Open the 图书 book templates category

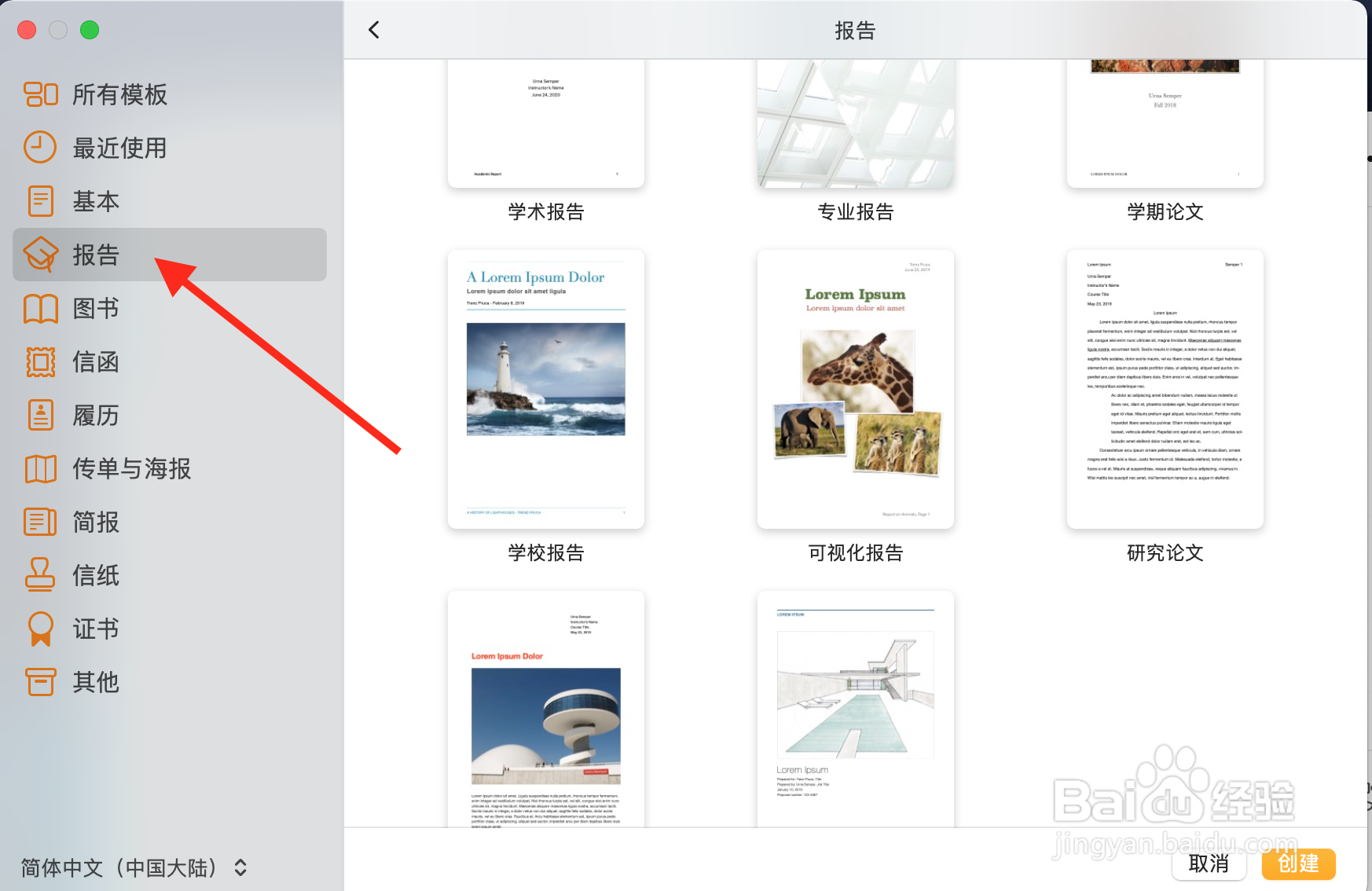coord(41,309)
